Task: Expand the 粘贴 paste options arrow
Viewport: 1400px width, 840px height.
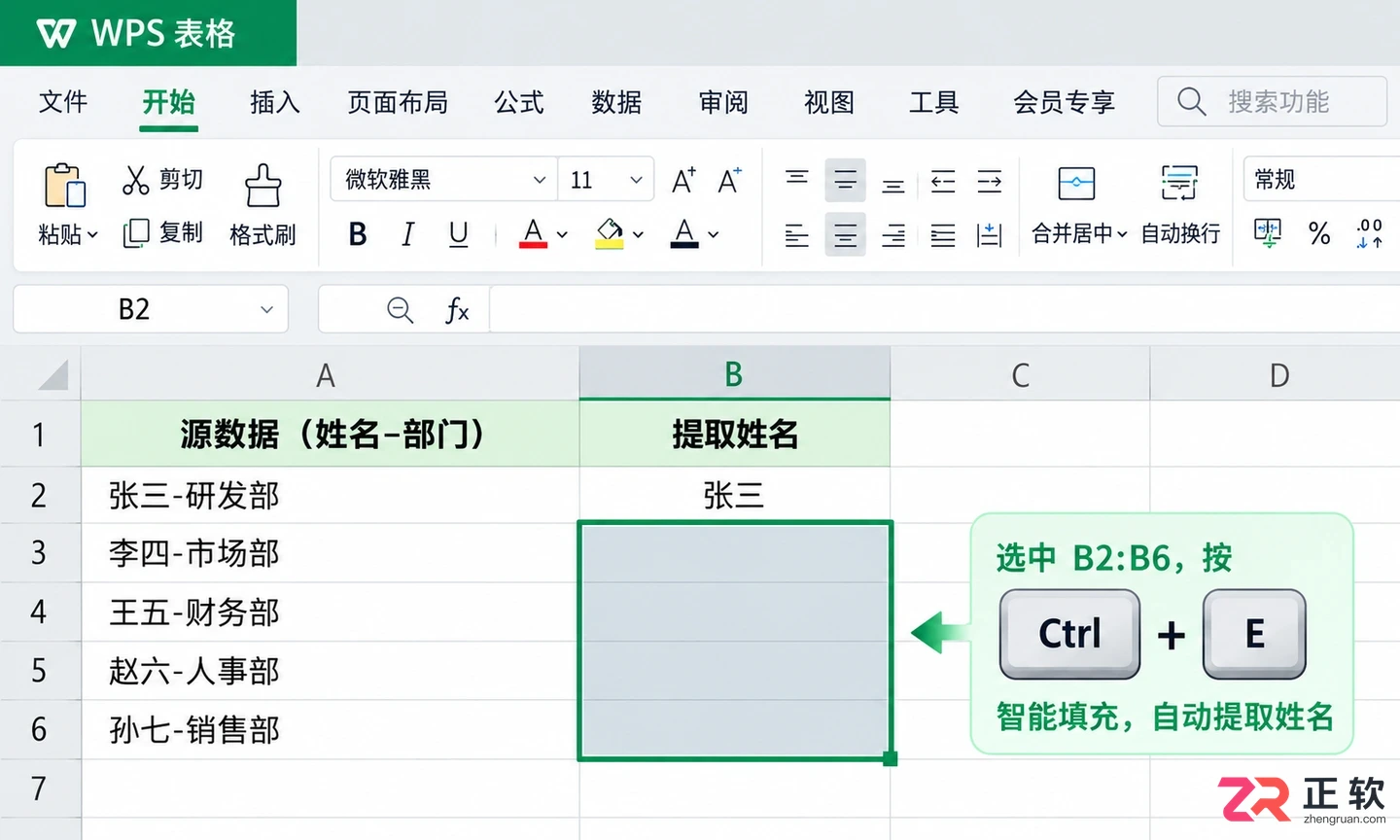Action: pyautogui.click(x=93, y=234)
